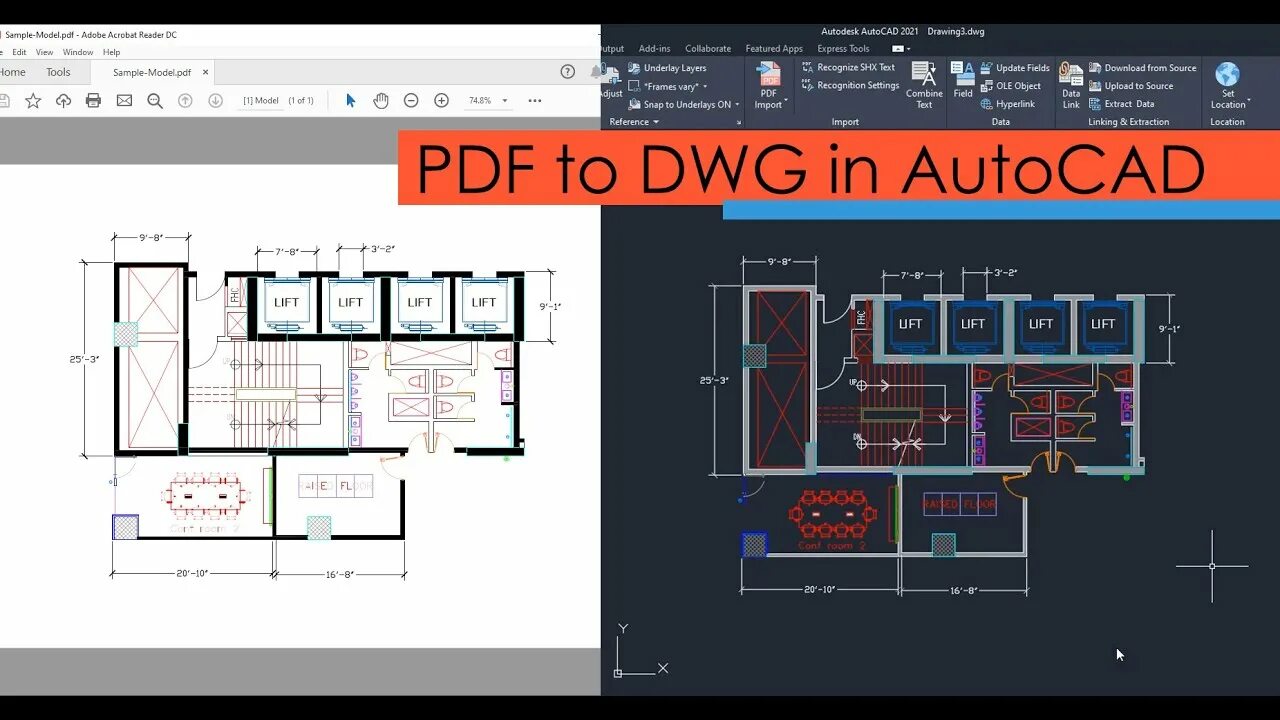Click Upload to Source
Image resolution: width=1280 pixels, height=720 pixels.
point(1130,85)
